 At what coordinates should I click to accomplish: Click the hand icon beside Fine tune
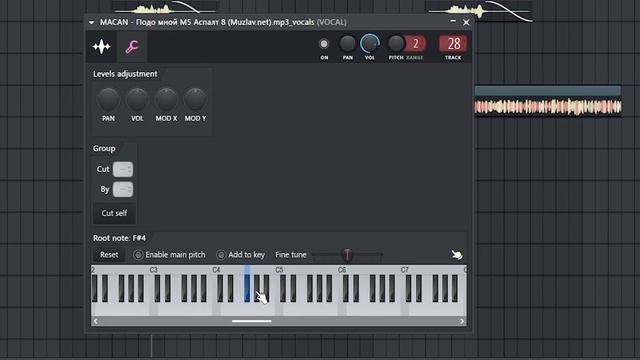457,255
